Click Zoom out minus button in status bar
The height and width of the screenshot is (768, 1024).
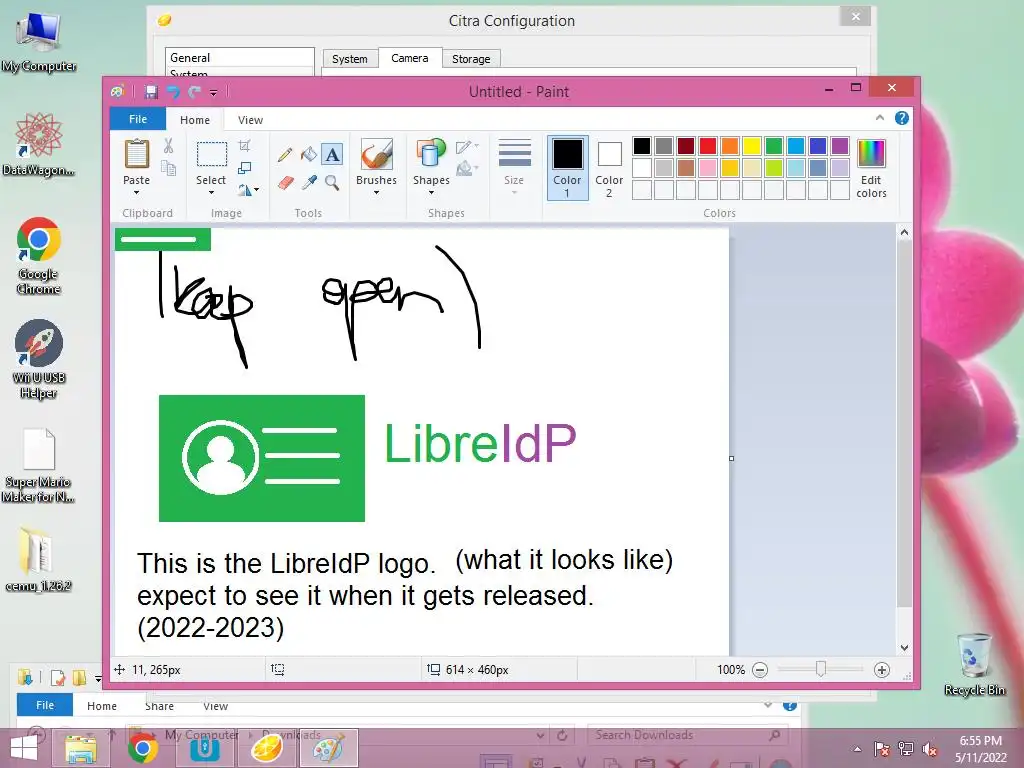click(x=760, y=670)
